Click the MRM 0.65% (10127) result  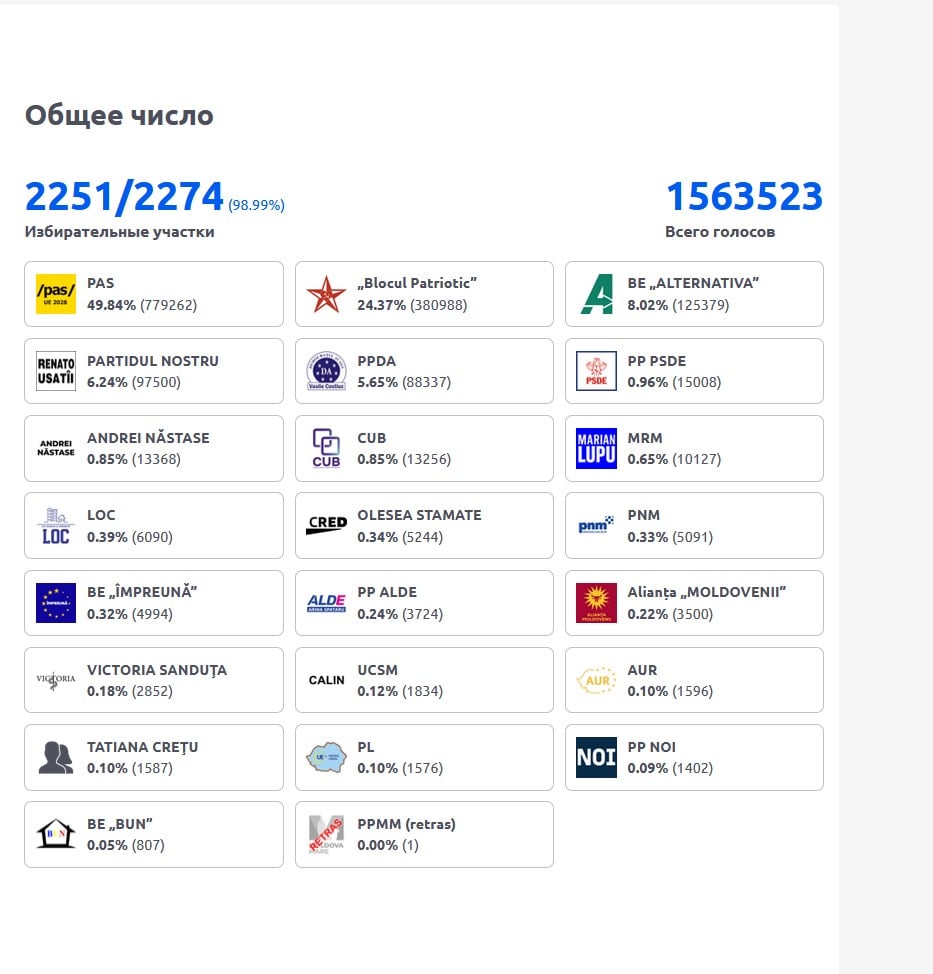click(x=674, y=459)
